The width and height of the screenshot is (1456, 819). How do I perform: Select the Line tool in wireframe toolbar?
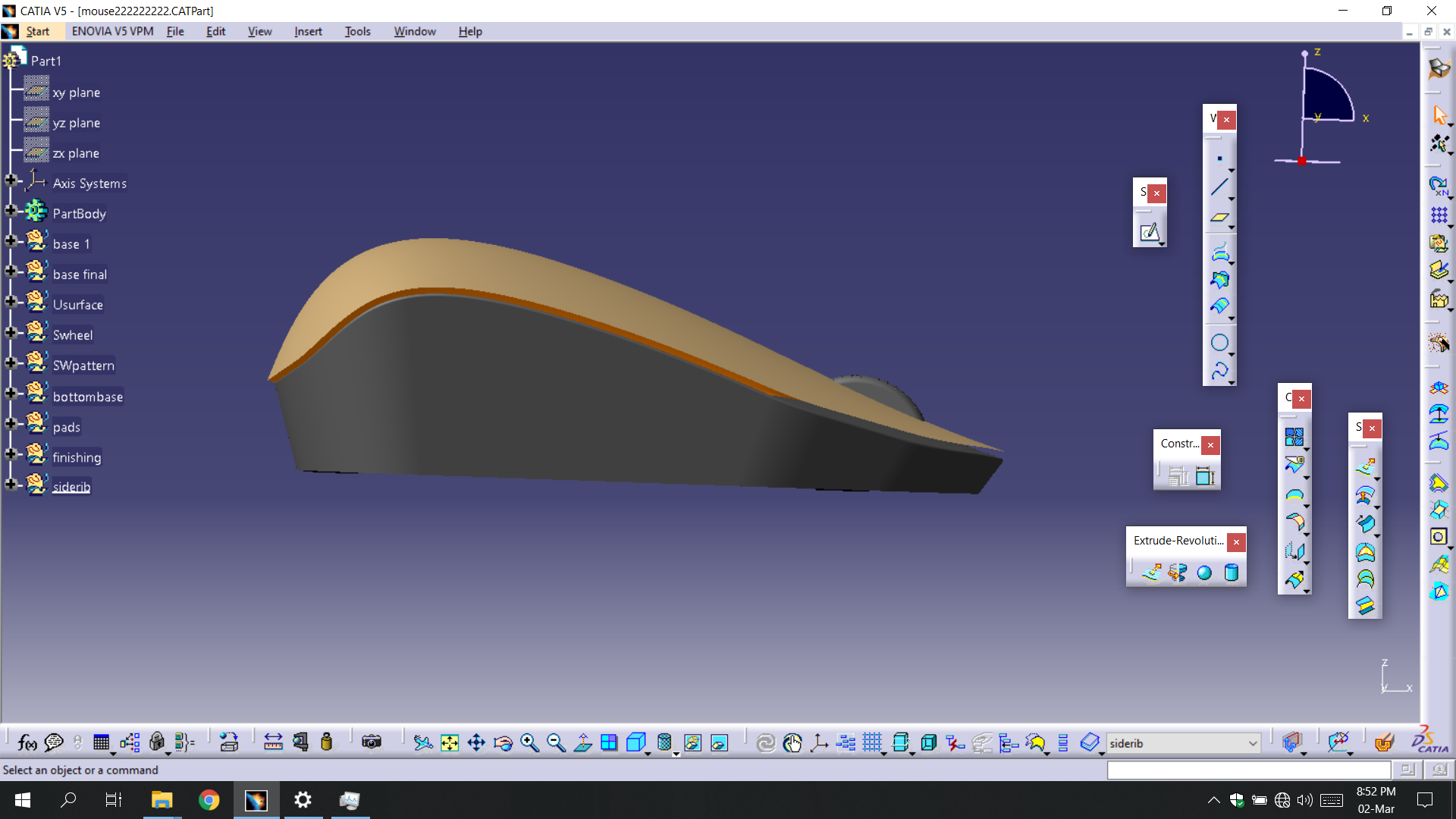pos(1219,187)
